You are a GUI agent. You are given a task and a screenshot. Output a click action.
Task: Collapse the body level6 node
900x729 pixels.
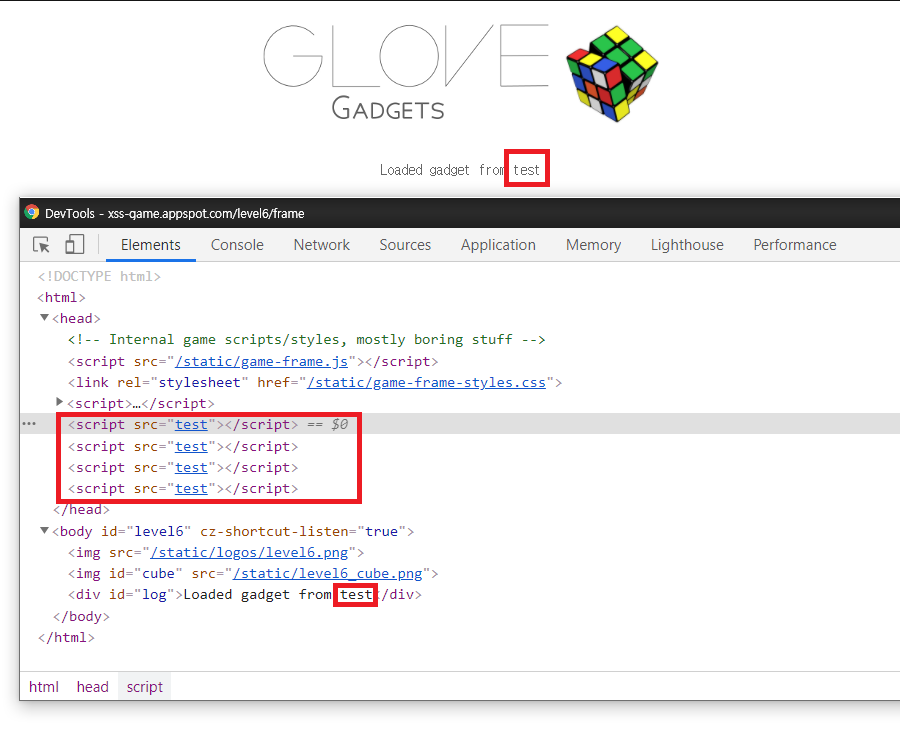(x=44, y=531)
